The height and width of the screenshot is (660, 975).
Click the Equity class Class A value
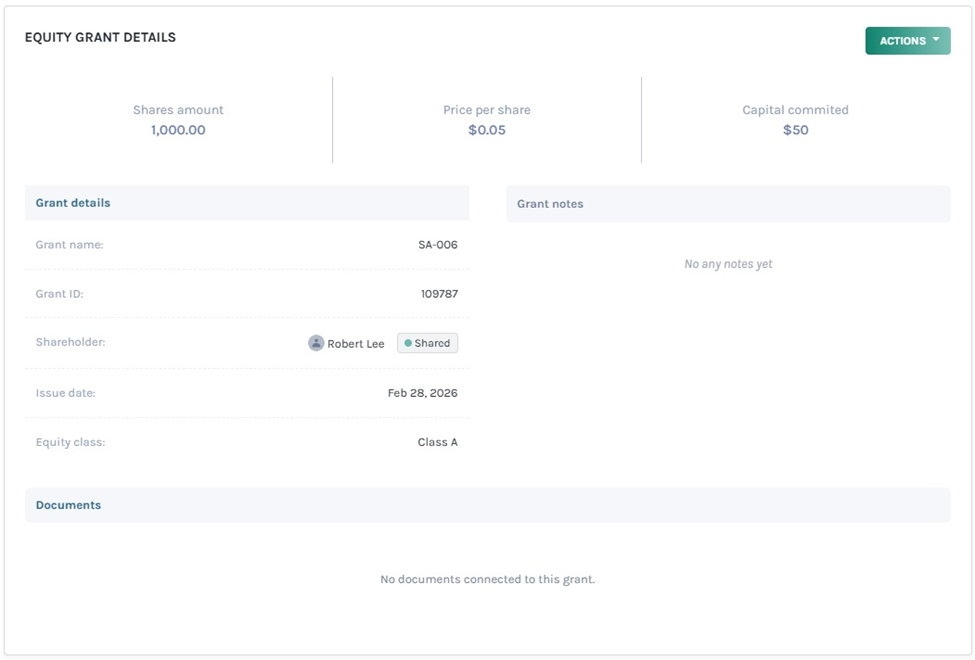click(x=436, y=441)
